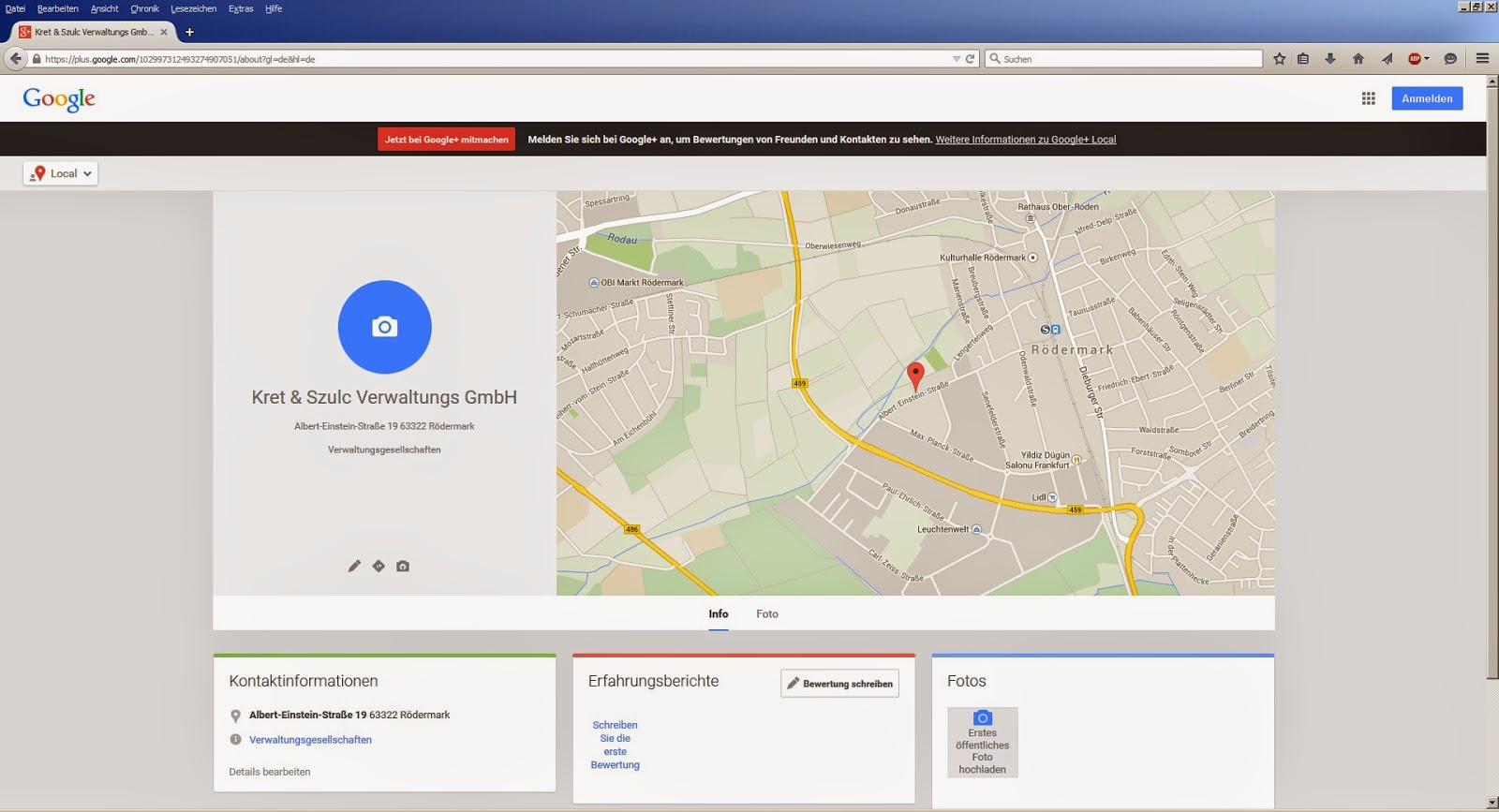Click the Kulturhalle Rödermark map marker
The image size is (1499, 812).
1033,257
